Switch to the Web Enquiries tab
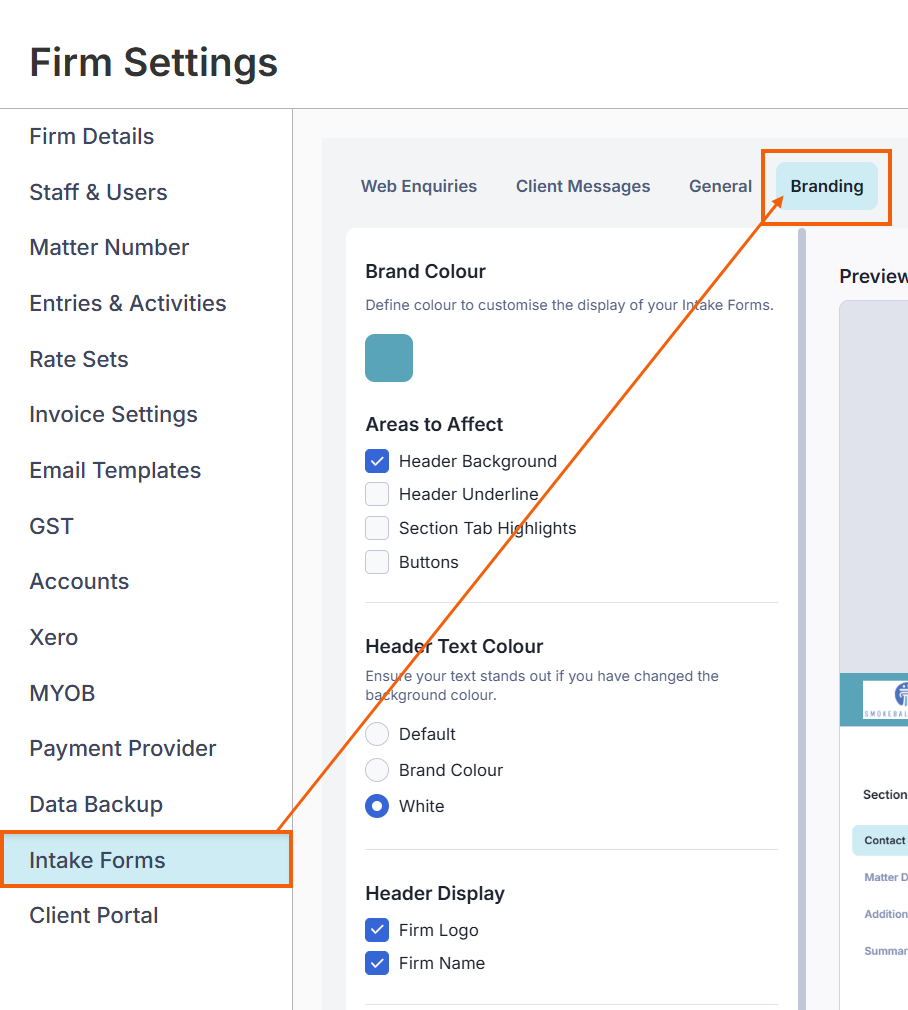 [419, 186]
